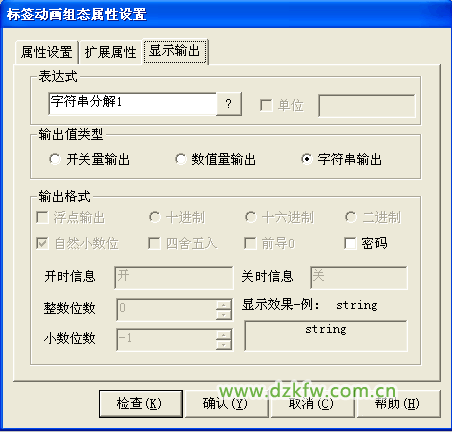Click the 开时信息 text field
The height and width of the screenshot is (432, 452).
coord(174,277)
